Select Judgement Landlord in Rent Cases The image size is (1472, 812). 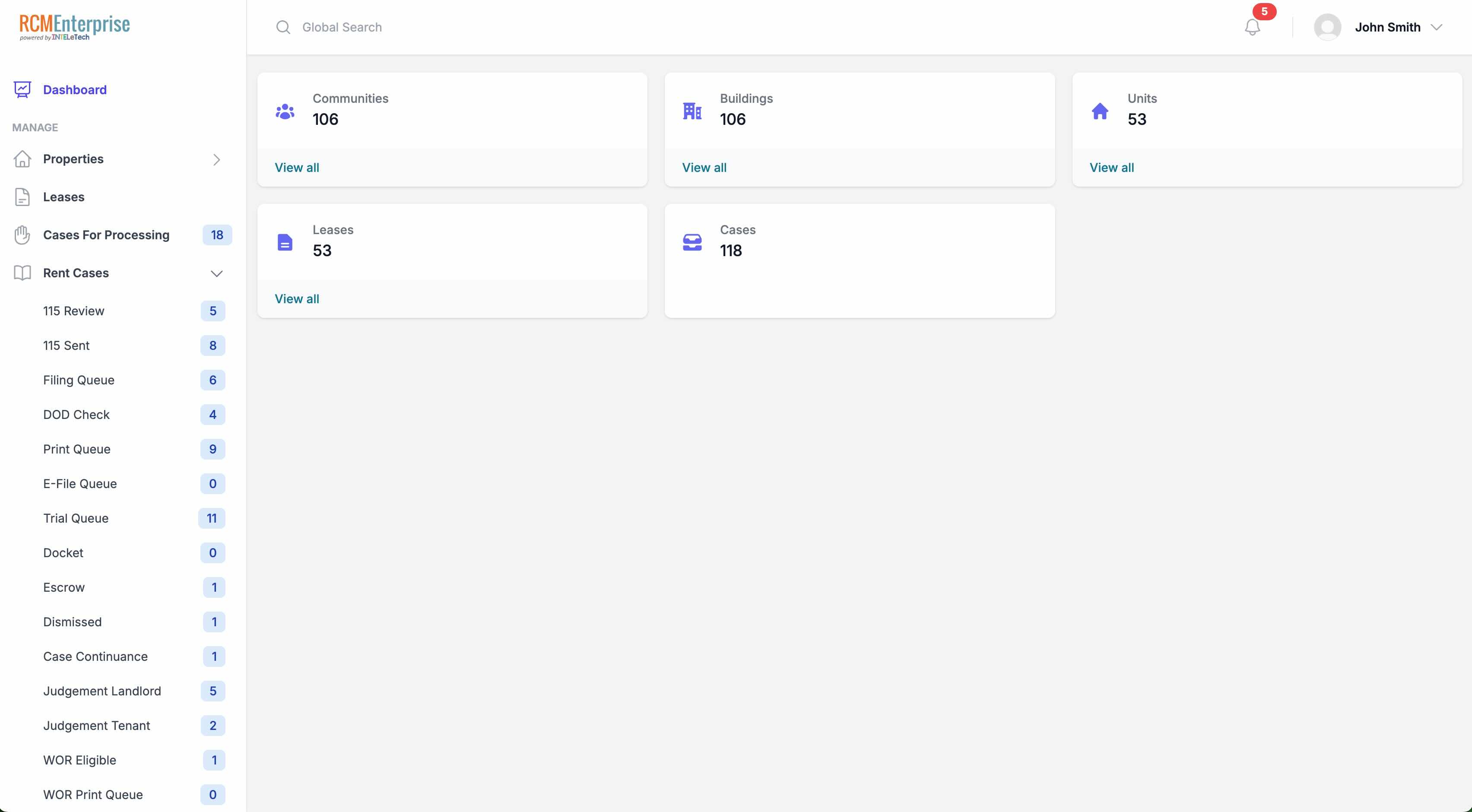[102, 691]
